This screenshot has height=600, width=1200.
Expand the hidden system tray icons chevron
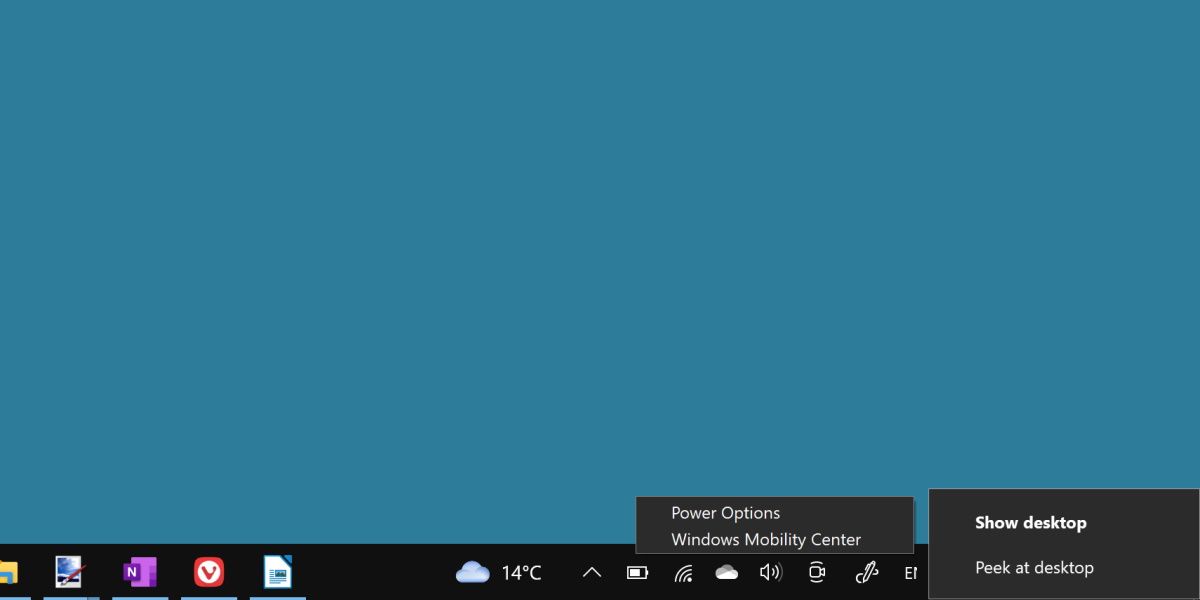591,573
